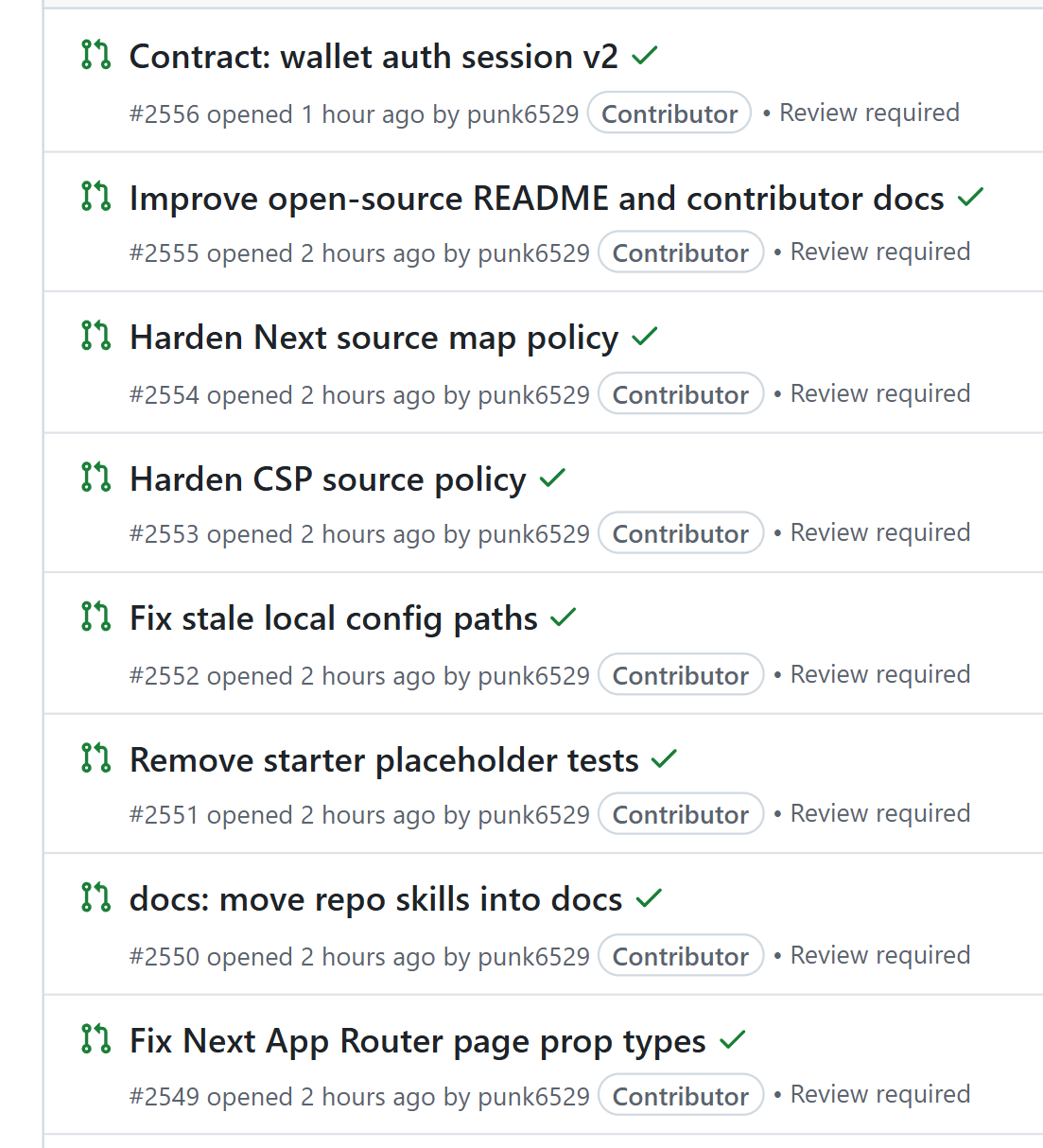Click the pull request icon beside Harden CSP title
1043x1148 pixels.
pos(96,478)
